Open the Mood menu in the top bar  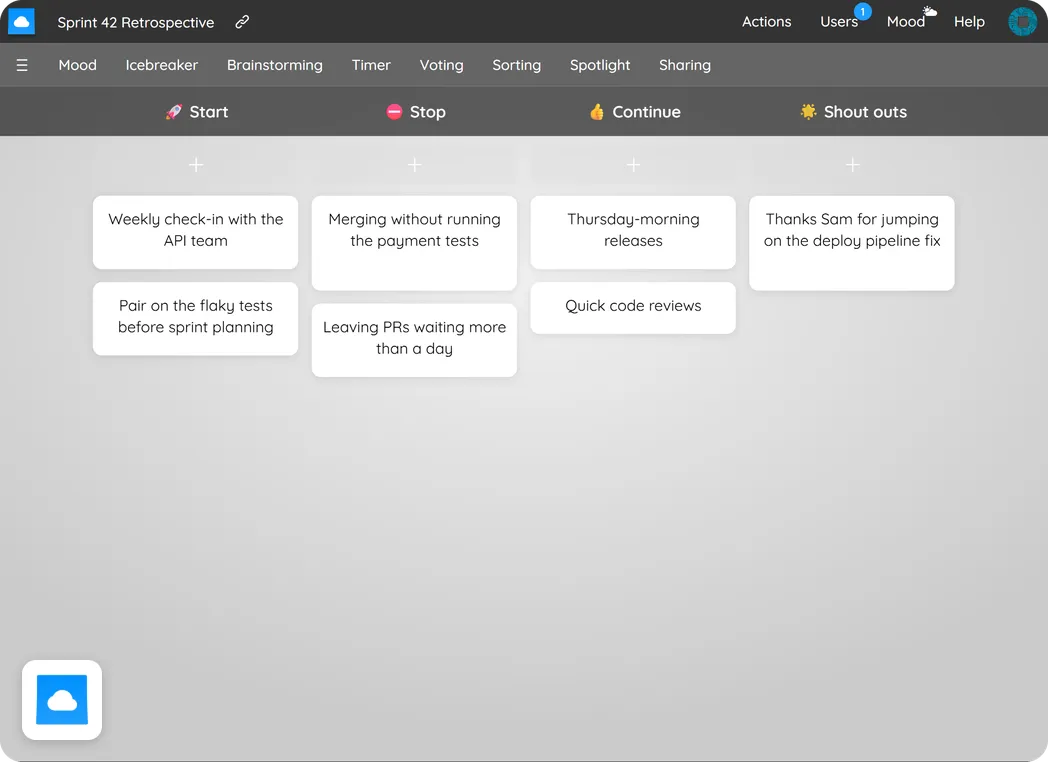[x=906, y=22]
